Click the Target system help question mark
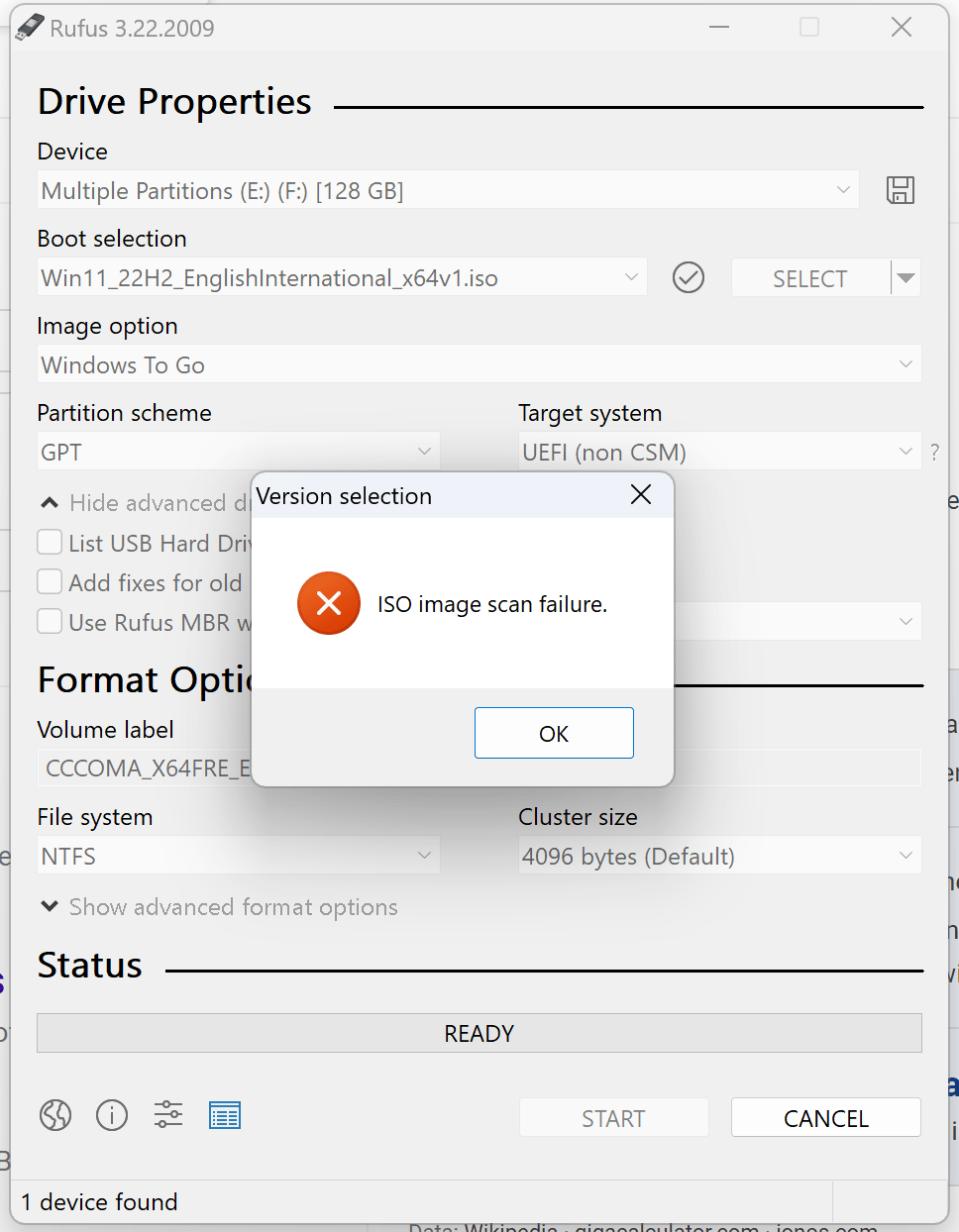Viewport: 959px width, 1232px height. click(933, 451)
